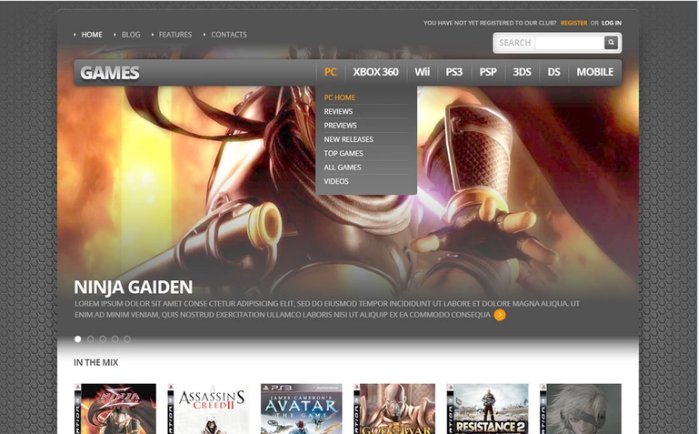Open the MOBILE platform menu
This screenshot has width=699, height=434.
pos(595,72)
